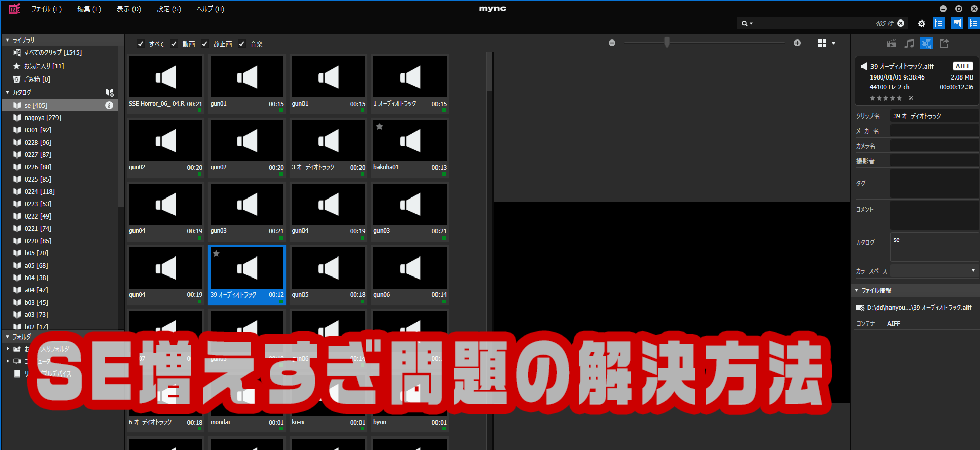The height and width of the screenshot is (450, 980).
Task: Open the 表示 menu
Action: click(x=129, y=9)
